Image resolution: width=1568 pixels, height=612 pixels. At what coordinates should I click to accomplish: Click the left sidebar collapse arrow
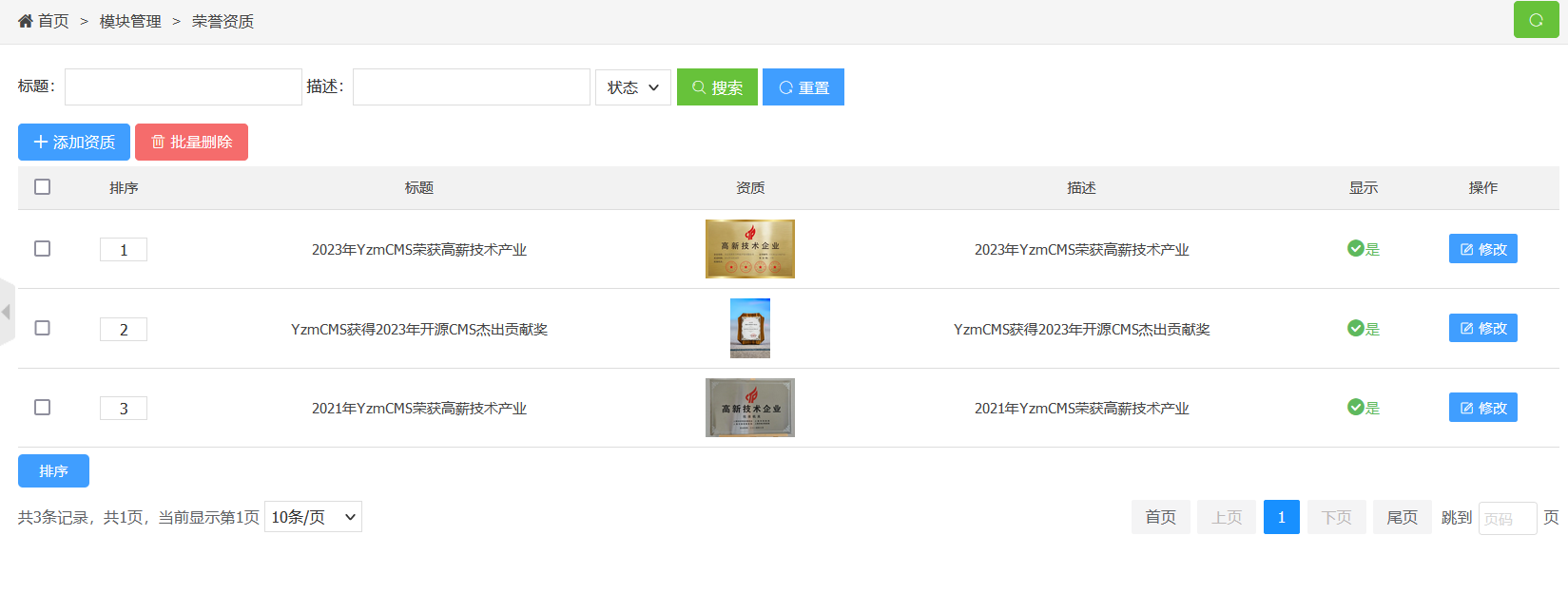[7, 312]
